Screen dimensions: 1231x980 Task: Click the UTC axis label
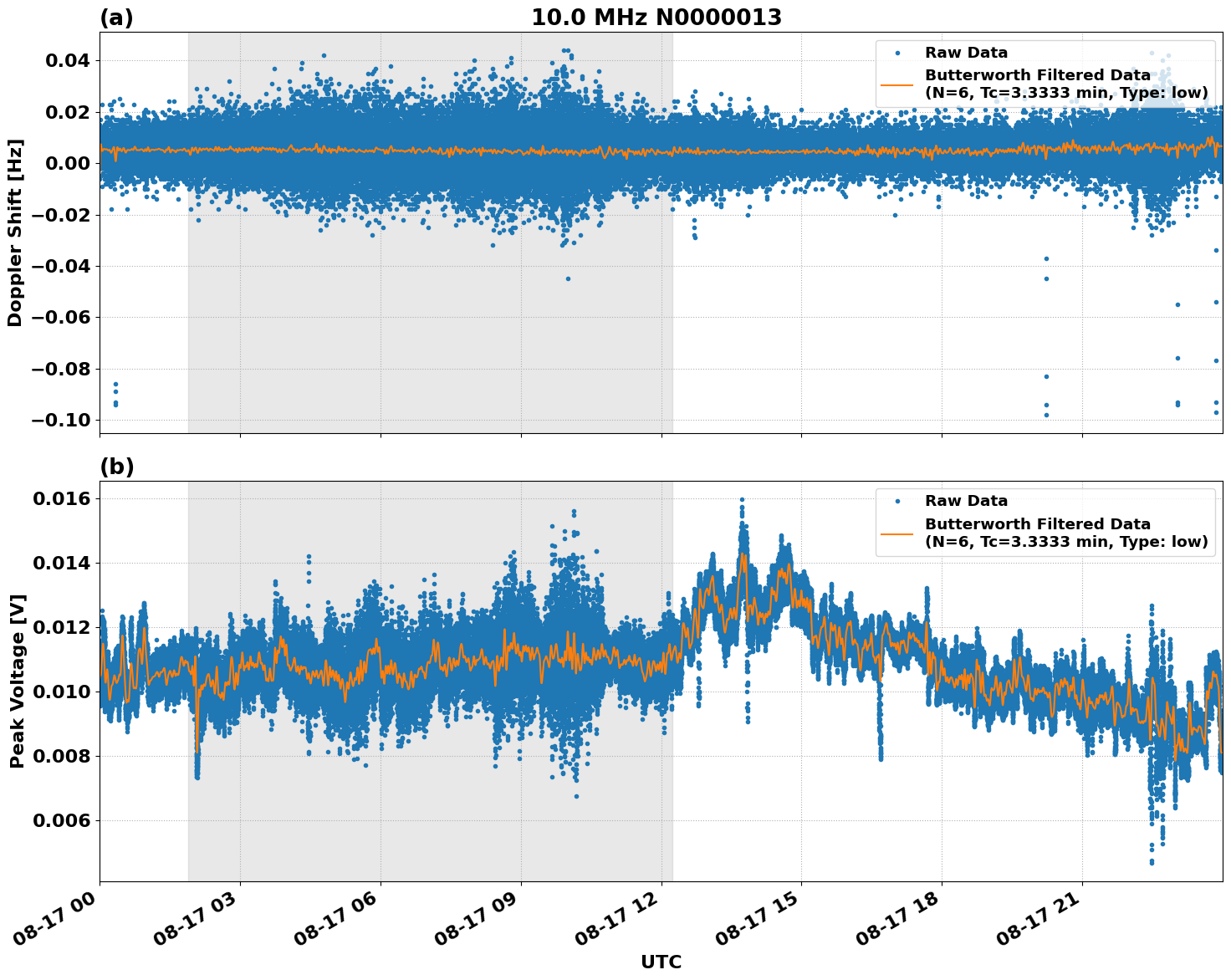click(660, 962)
